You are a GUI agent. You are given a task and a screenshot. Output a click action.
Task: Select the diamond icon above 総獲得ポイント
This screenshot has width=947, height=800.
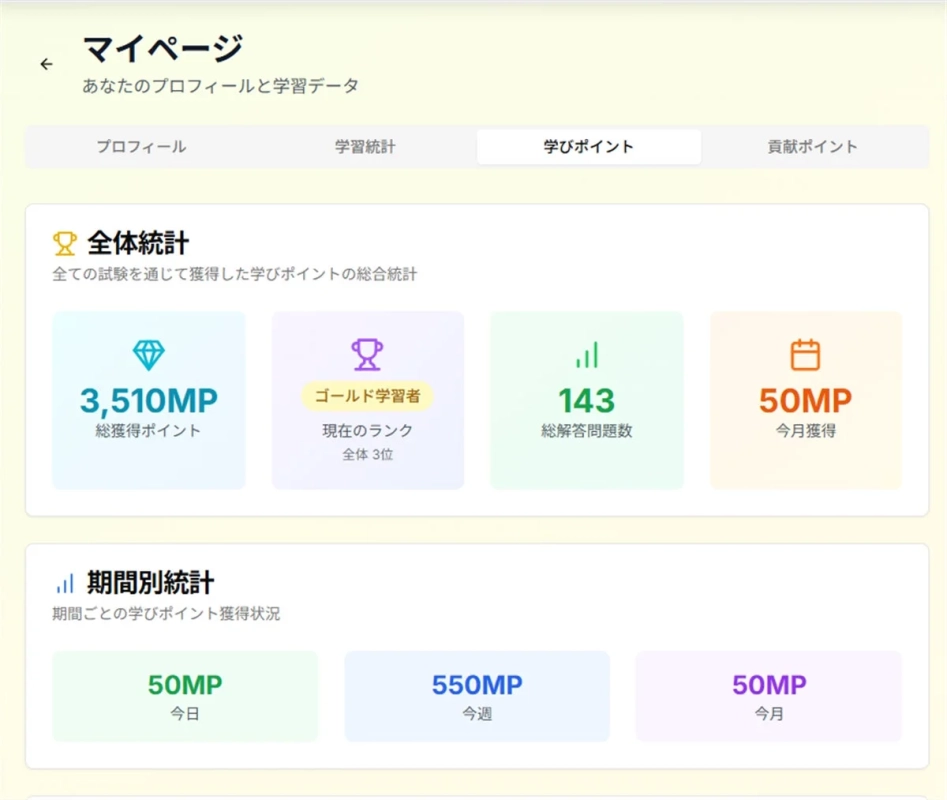coord(148,353)
